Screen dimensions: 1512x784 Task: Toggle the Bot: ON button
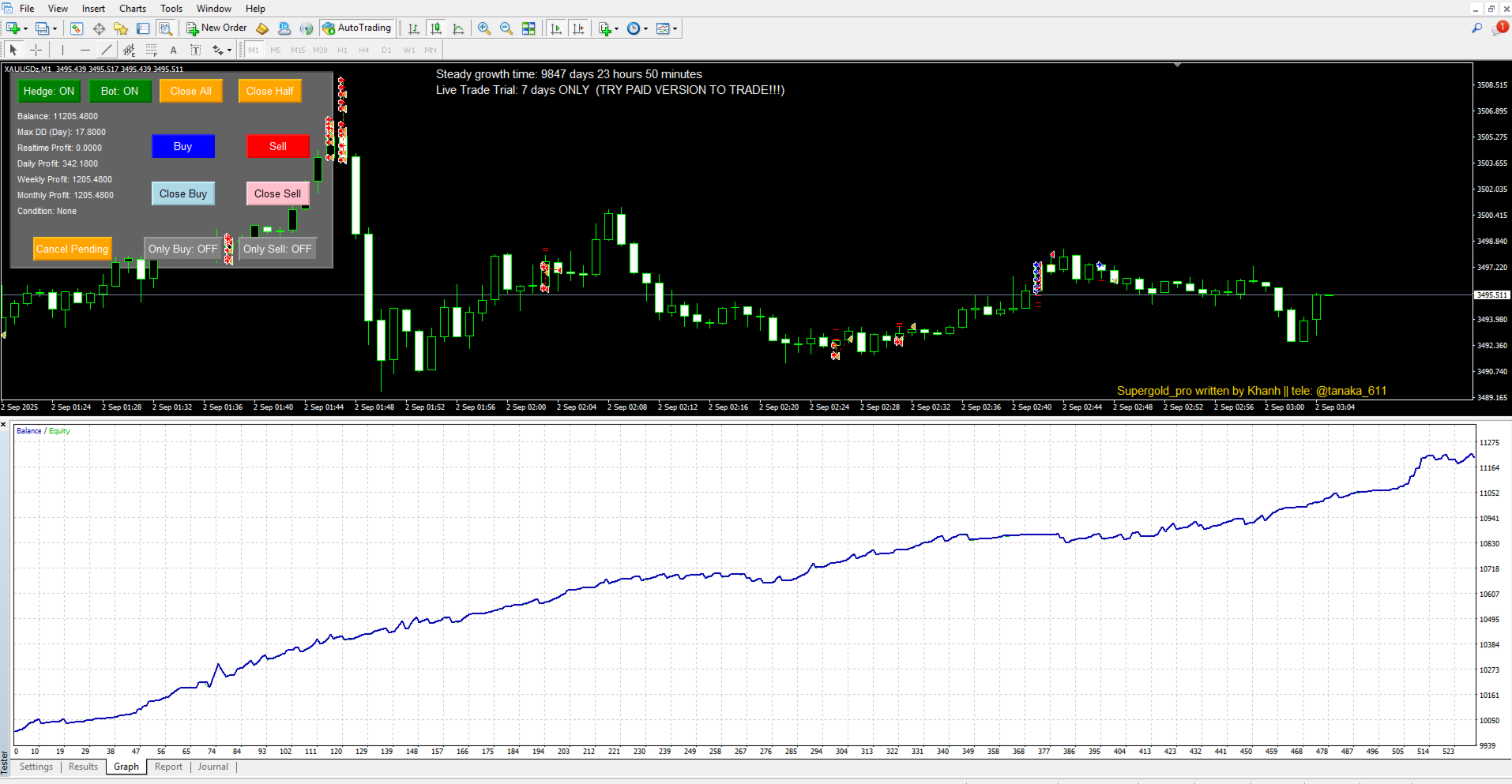tap(120, 91)
